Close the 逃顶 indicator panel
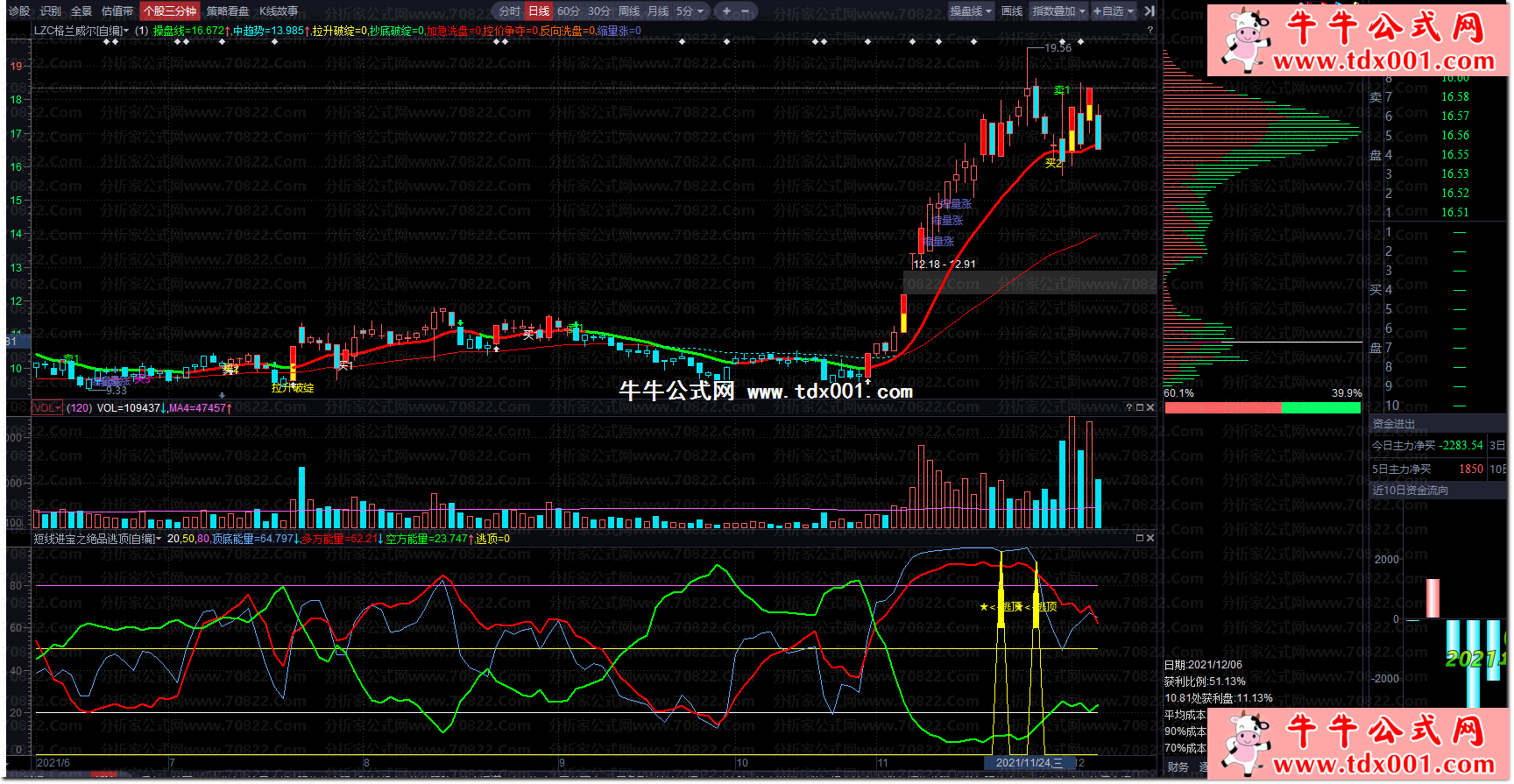 (x=1150, y=538)
